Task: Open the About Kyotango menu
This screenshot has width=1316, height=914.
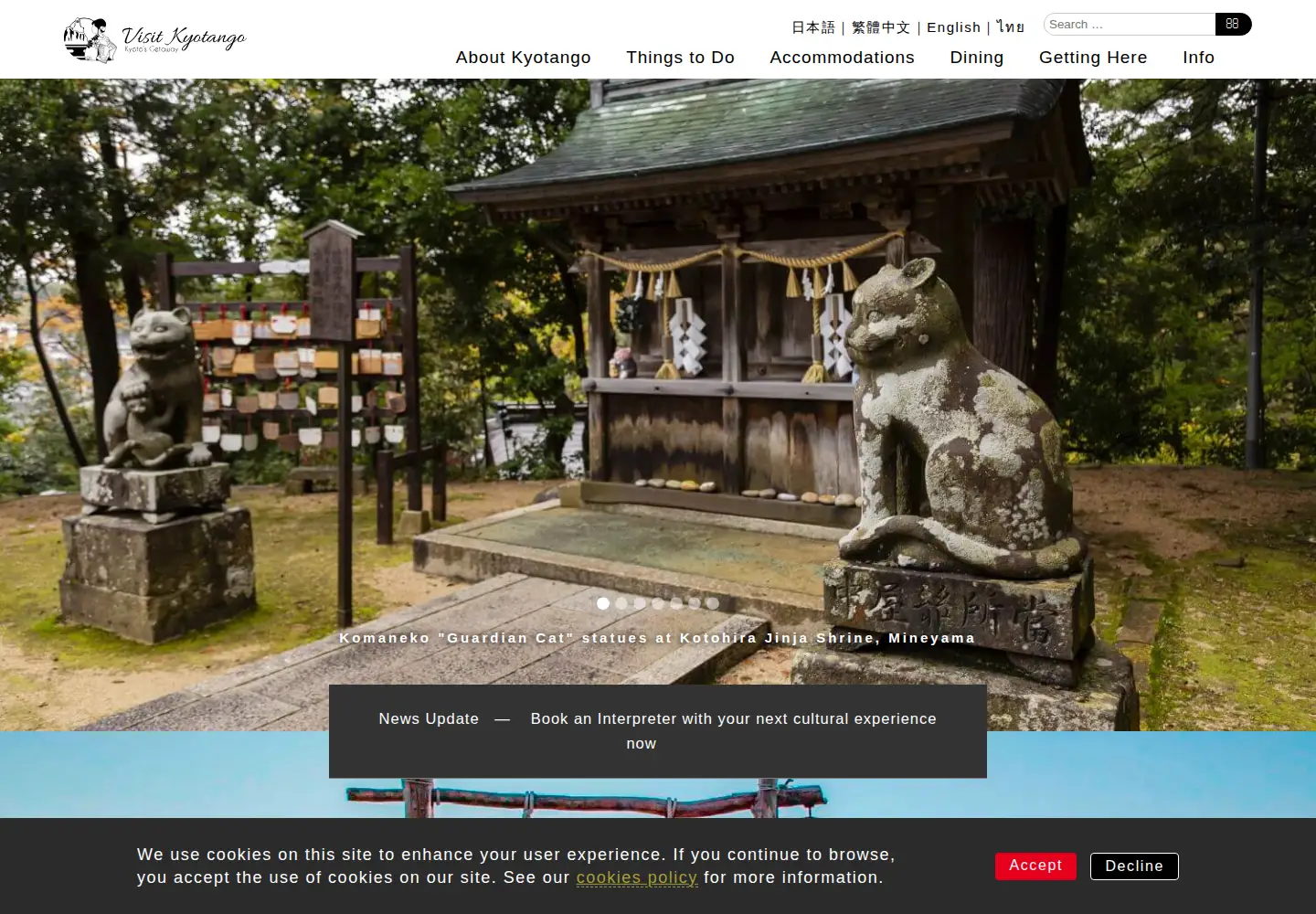Action: point(524,58)
